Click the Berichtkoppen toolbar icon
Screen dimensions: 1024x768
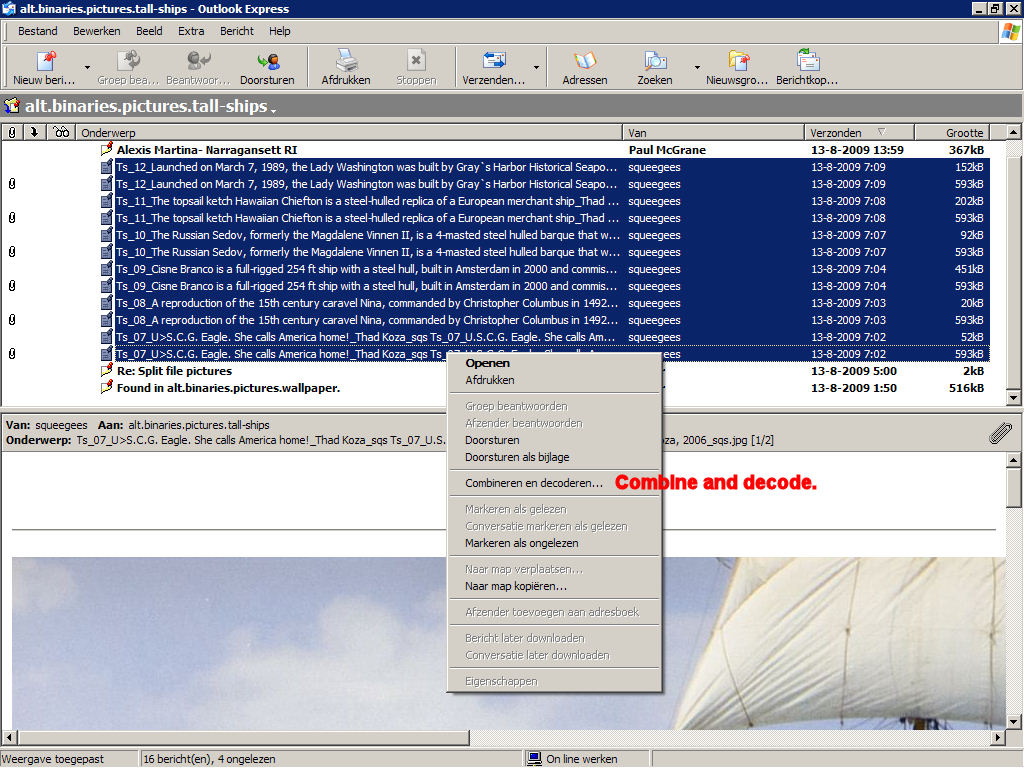coord(808,61)
